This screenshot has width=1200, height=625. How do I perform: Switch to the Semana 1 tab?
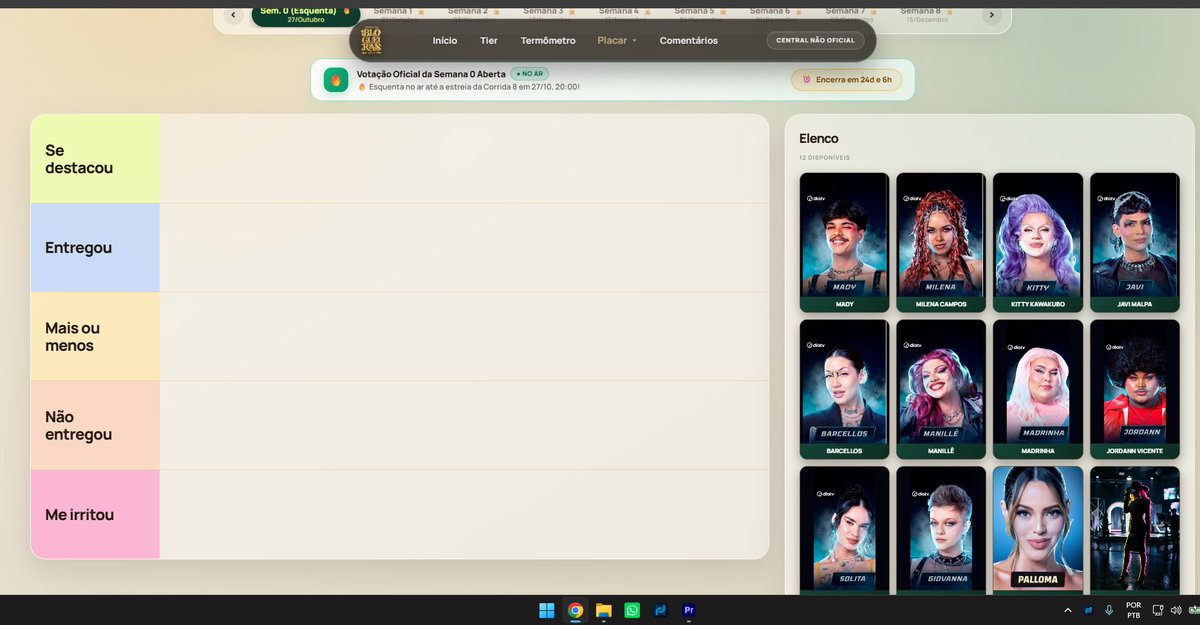398,13
